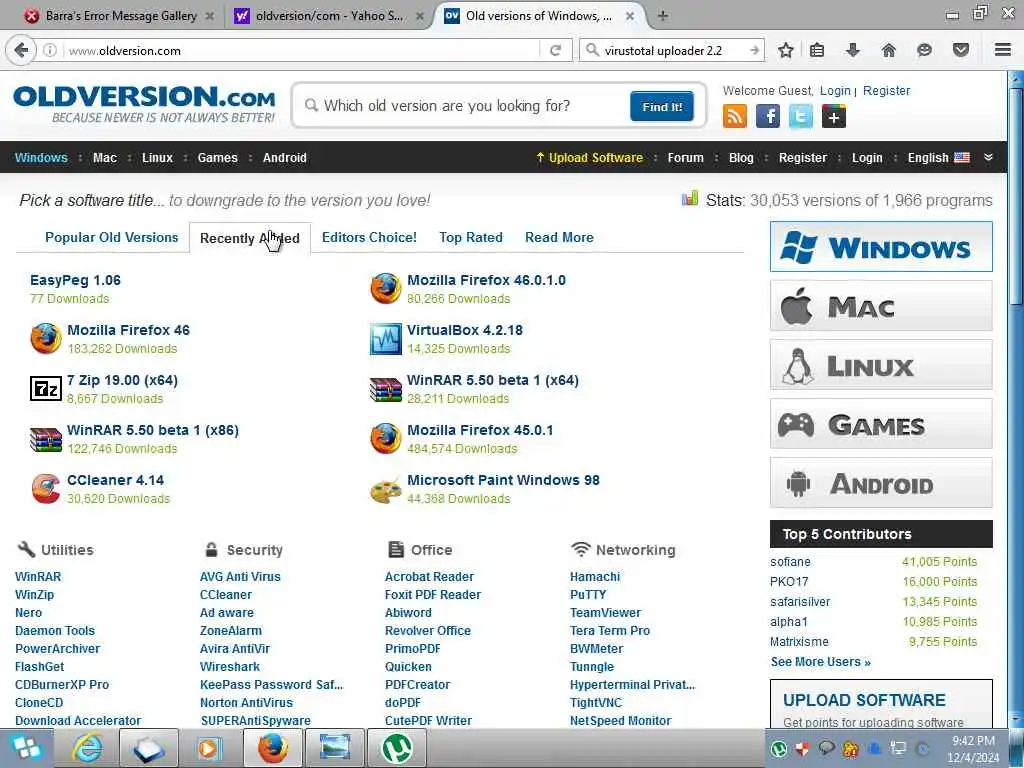
Task: Click the Google Plus icon
Action: tap(834, 116)
